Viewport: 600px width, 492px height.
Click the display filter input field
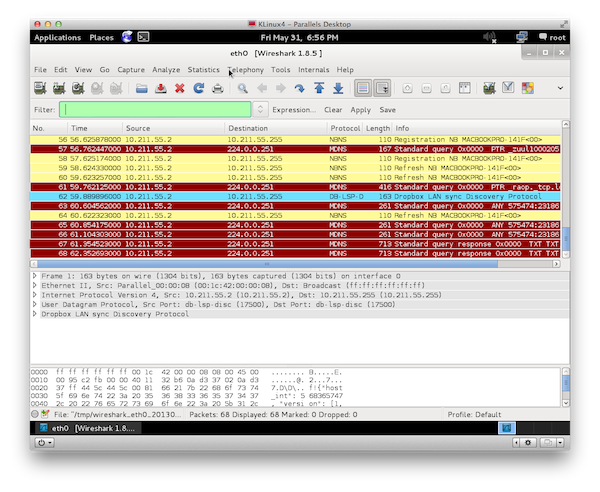click(155, 110)
